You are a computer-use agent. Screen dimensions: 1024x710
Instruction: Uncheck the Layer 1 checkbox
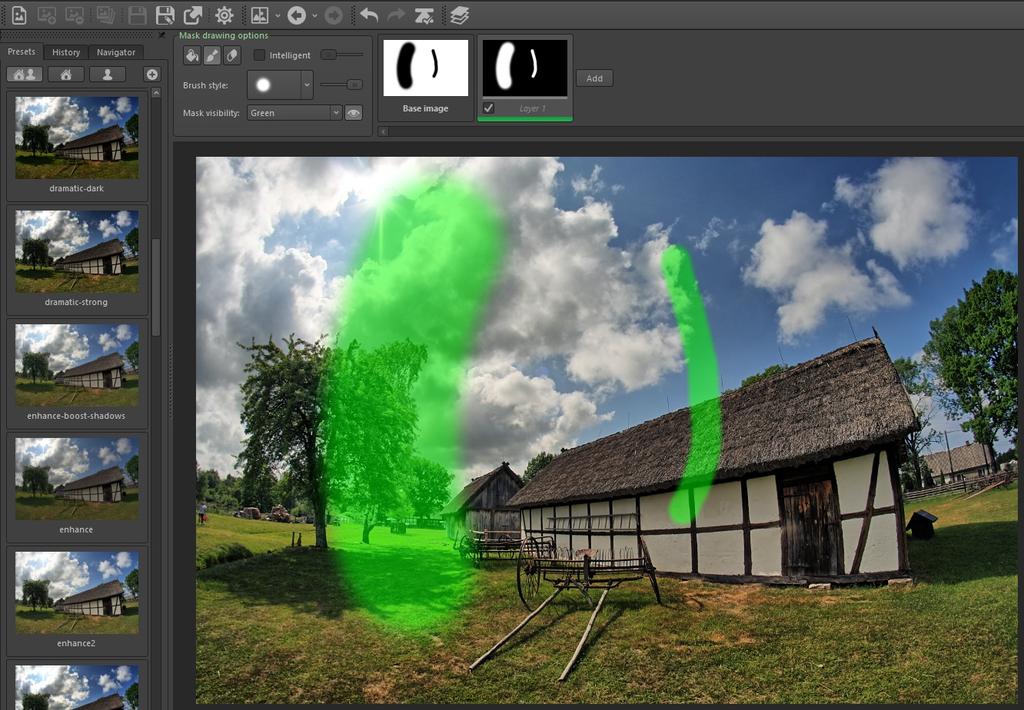(488, 108)
